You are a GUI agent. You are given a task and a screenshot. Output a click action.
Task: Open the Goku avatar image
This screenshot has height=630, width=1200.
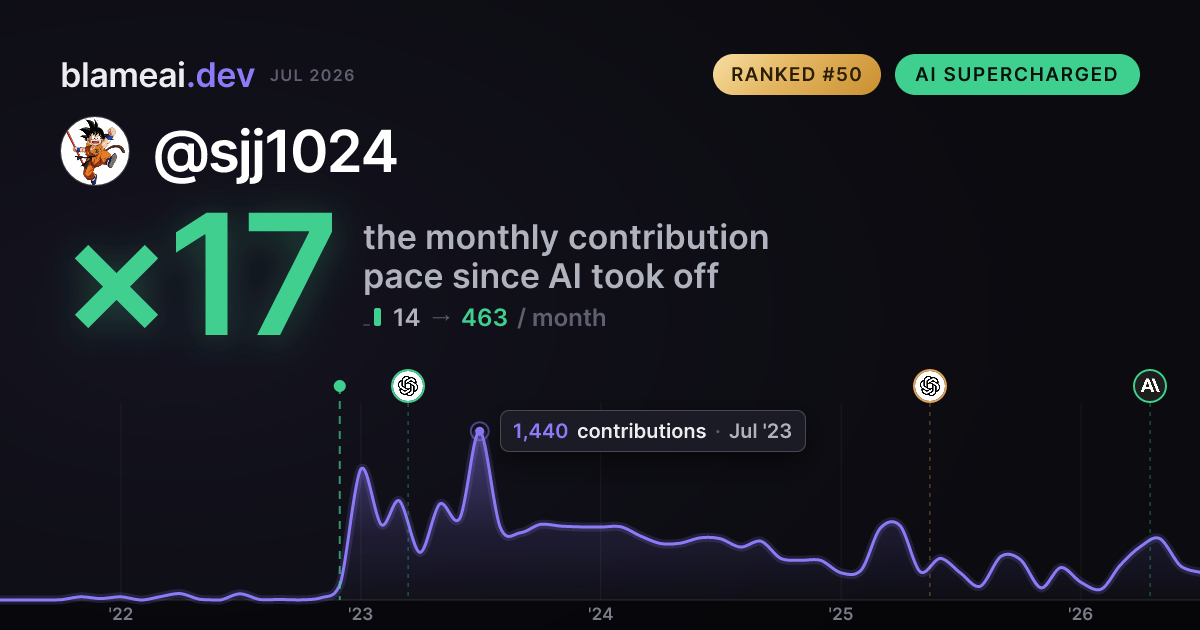point(95,151)
